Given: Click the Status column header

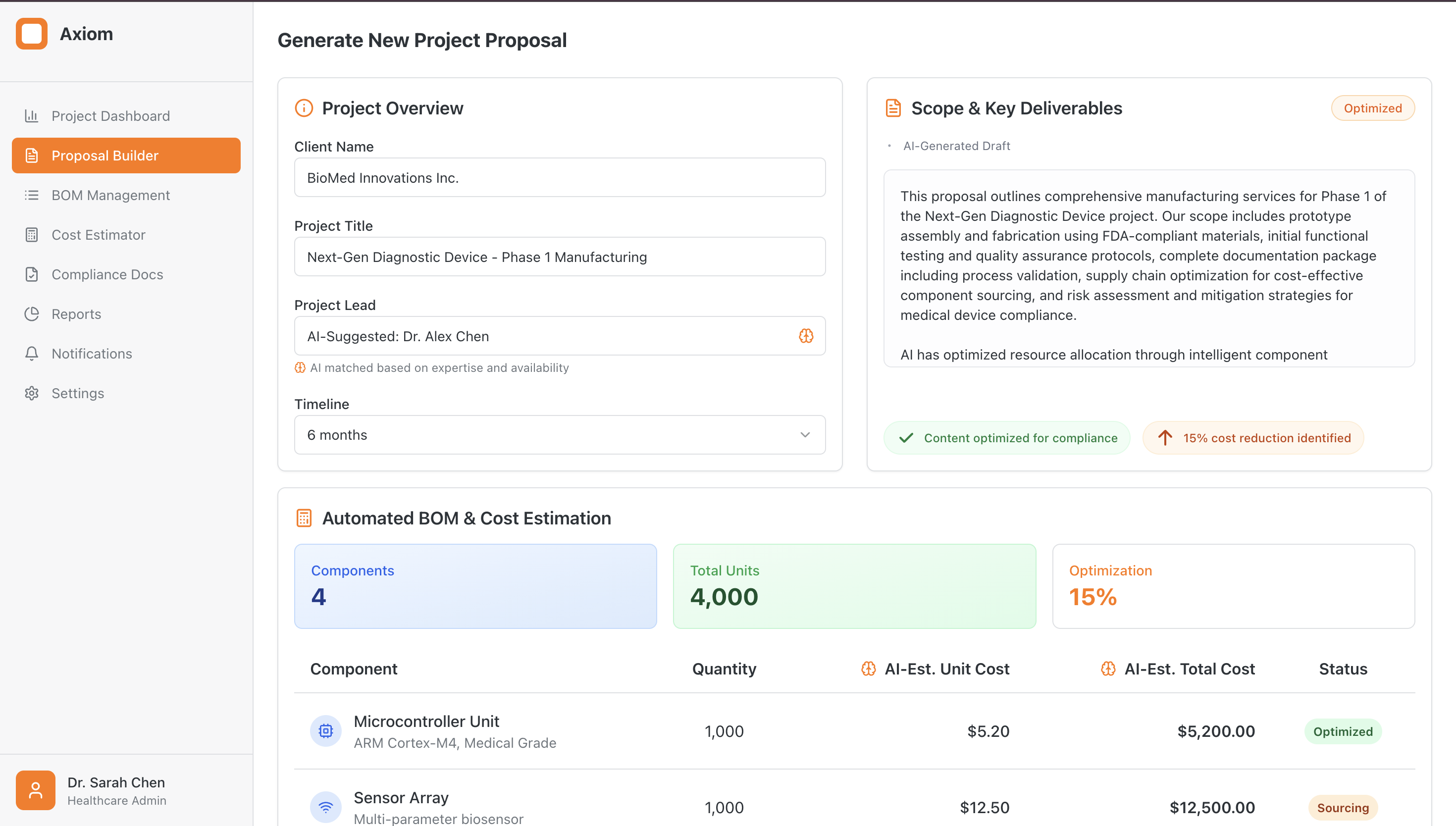Looking at the screenshot, I should [1343, 669].
